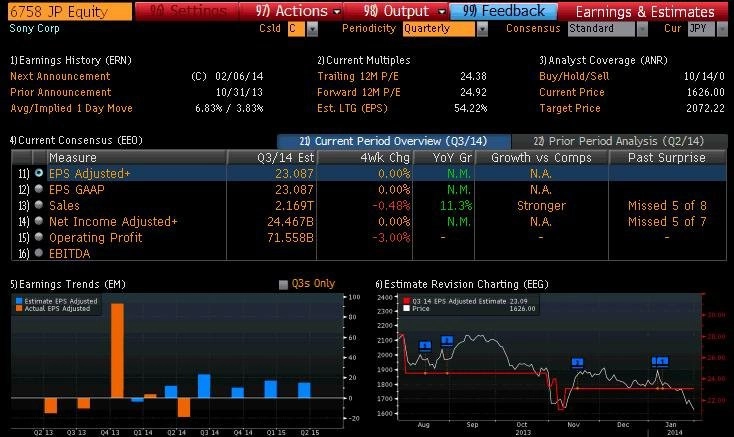Click the first August earnings marker icon

pos(425,346)
